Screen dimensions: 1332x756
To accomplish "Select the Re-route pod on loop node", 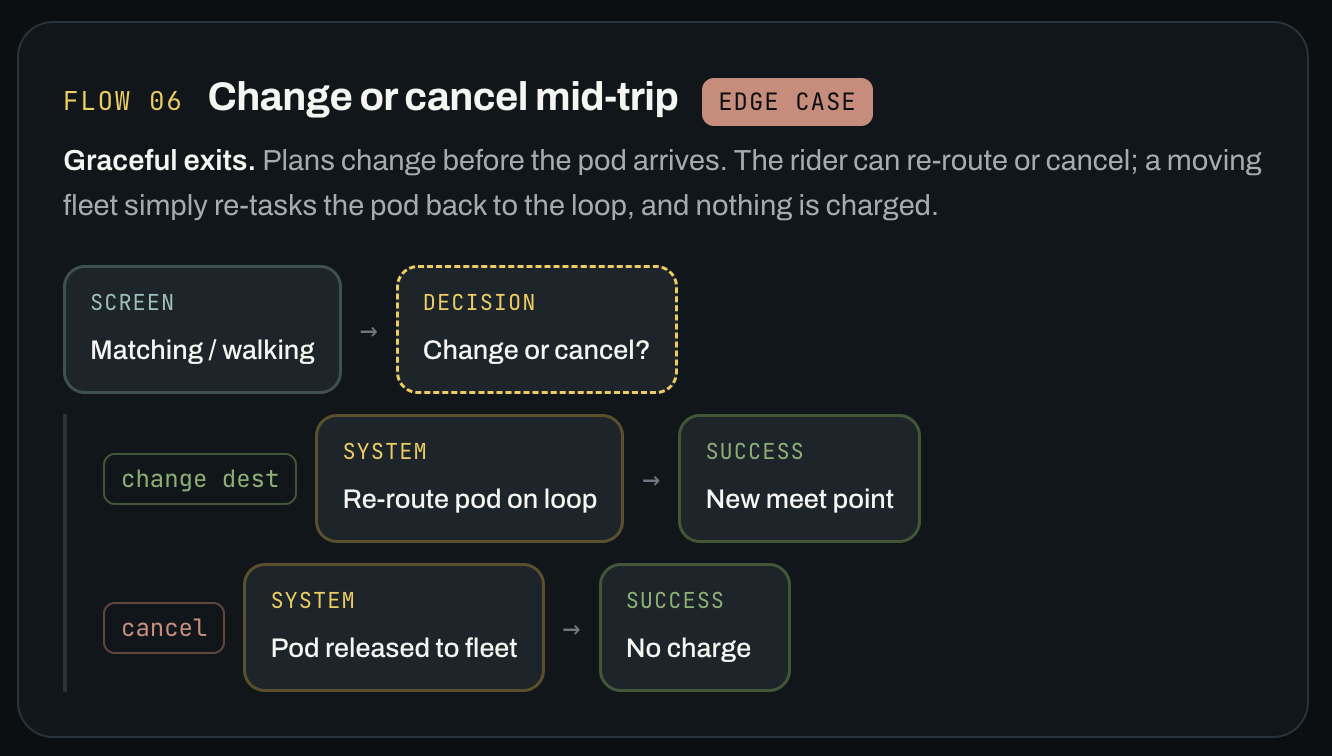I will click(469, 478).
